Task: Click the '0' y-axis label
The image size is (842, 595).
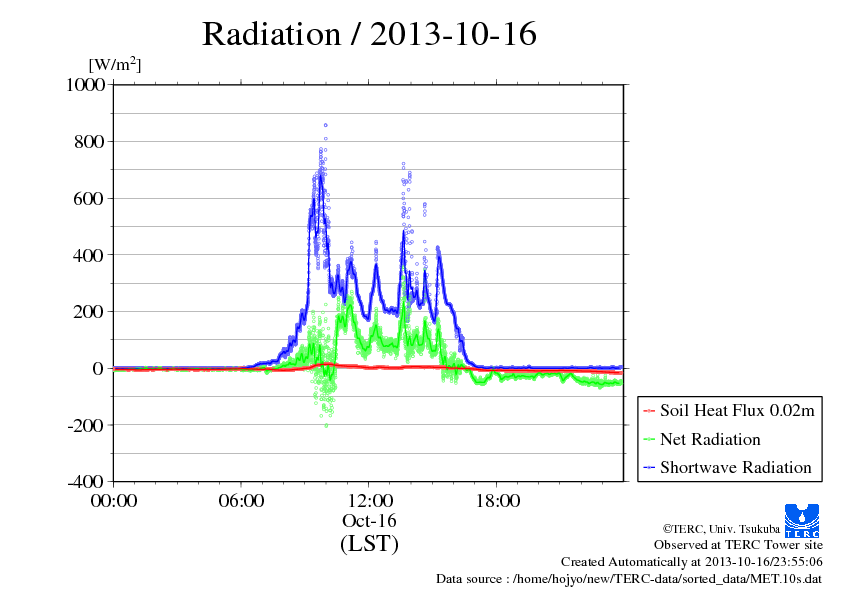Action: pyautogui.click(x=98, y=368)
